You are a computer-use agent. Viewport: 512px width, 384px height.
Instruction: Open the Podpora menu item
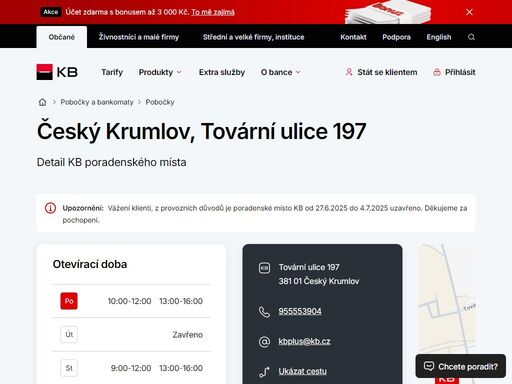click(x=396, y=37)
